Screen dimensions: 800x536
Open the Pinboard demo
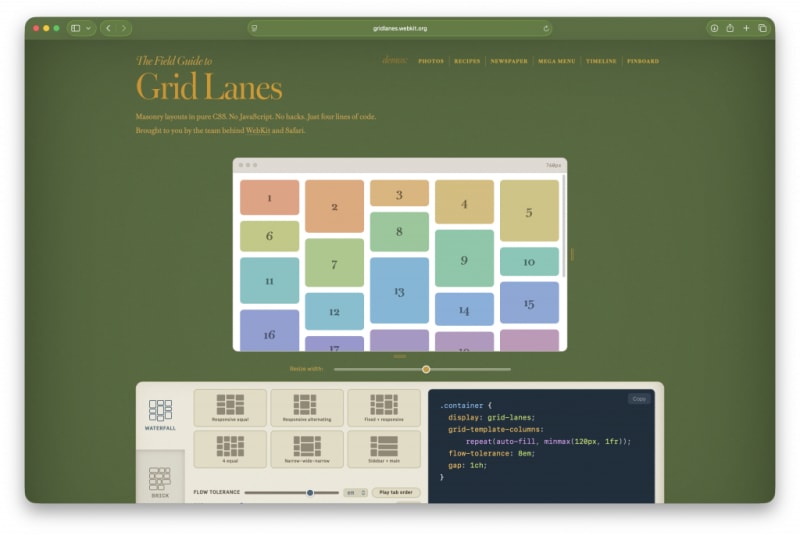coord(643,61)
